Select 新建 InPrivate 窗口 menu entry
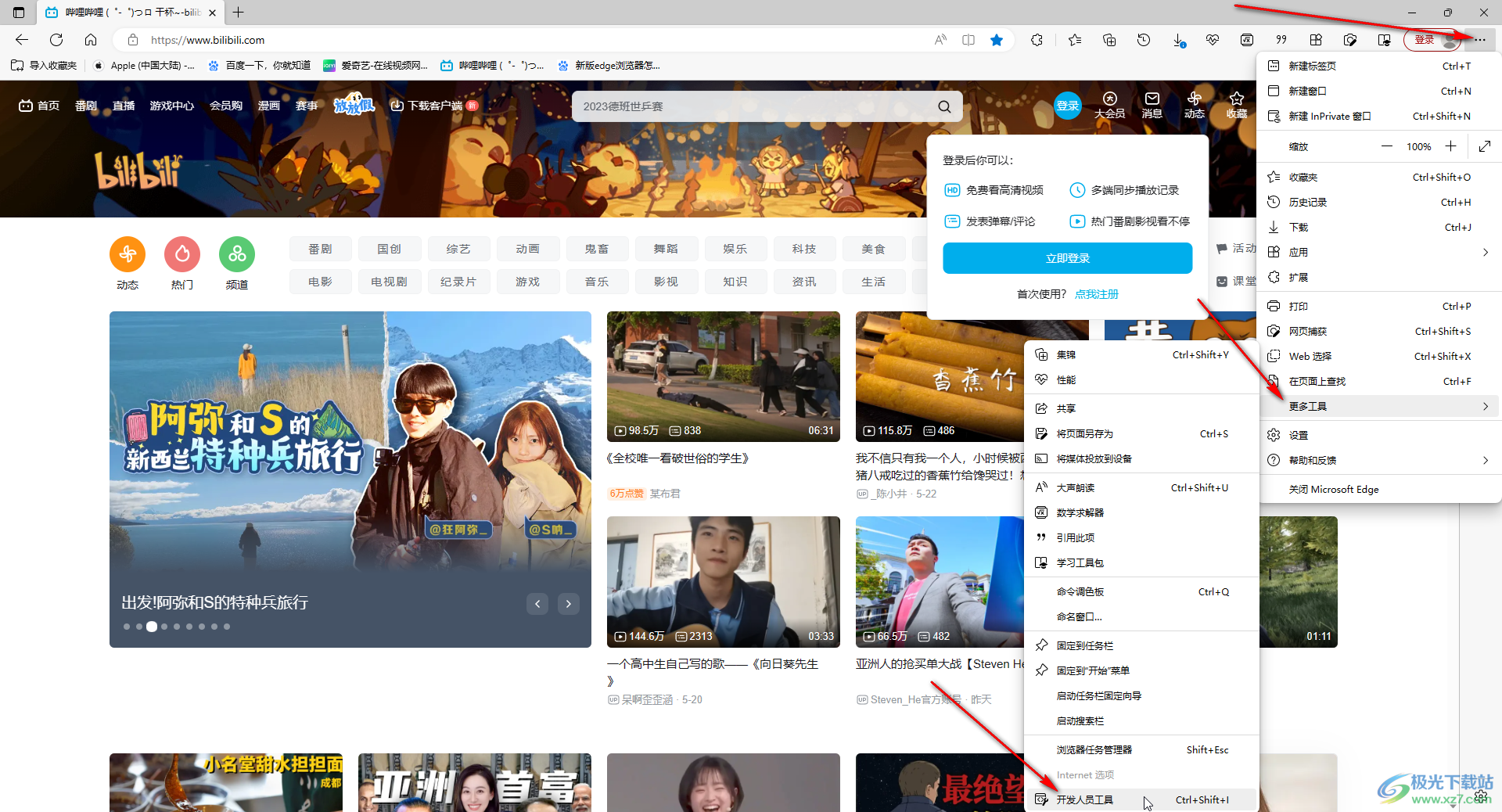The width and height of the screenshot is (1502, 812). tap(1380, 116)
